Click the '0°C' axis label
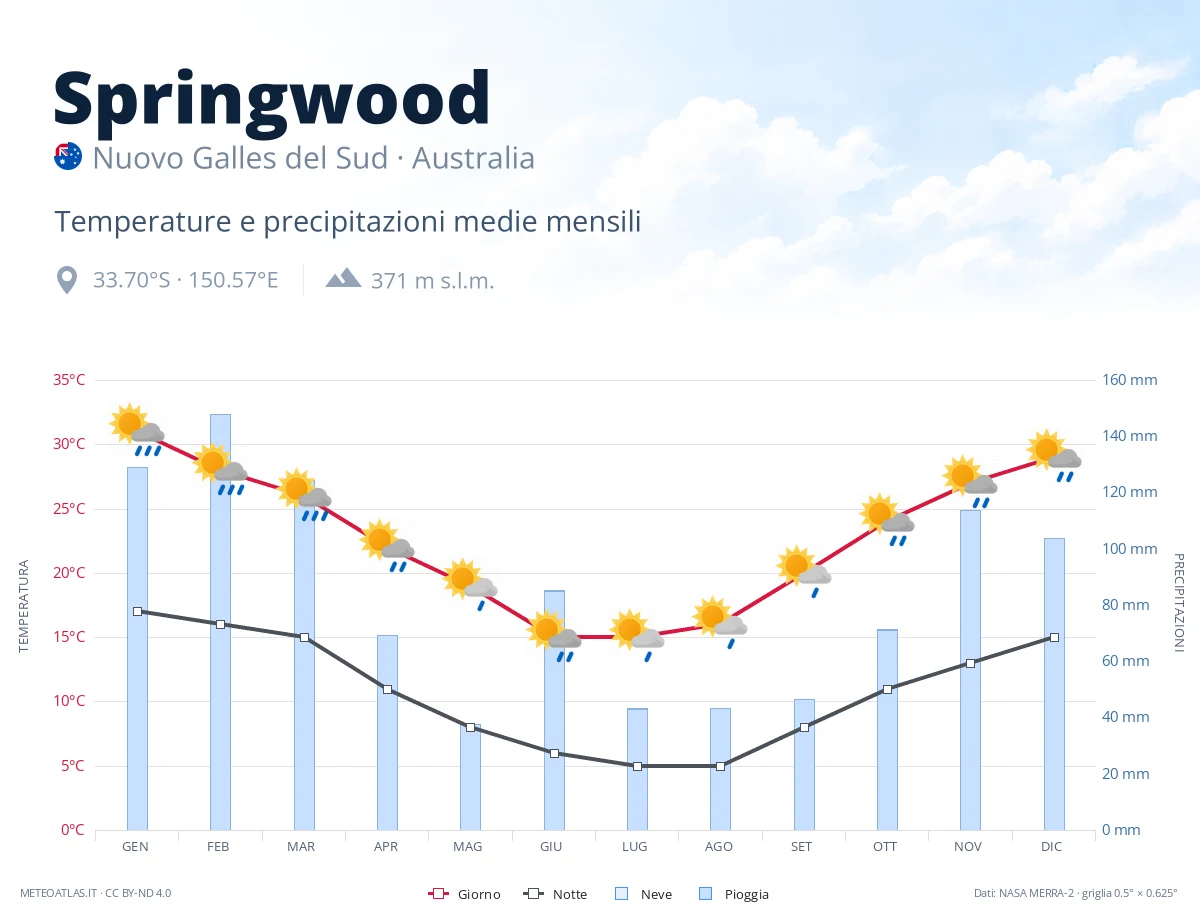Screen dimensions: 1200x920 tap(74, 830)
